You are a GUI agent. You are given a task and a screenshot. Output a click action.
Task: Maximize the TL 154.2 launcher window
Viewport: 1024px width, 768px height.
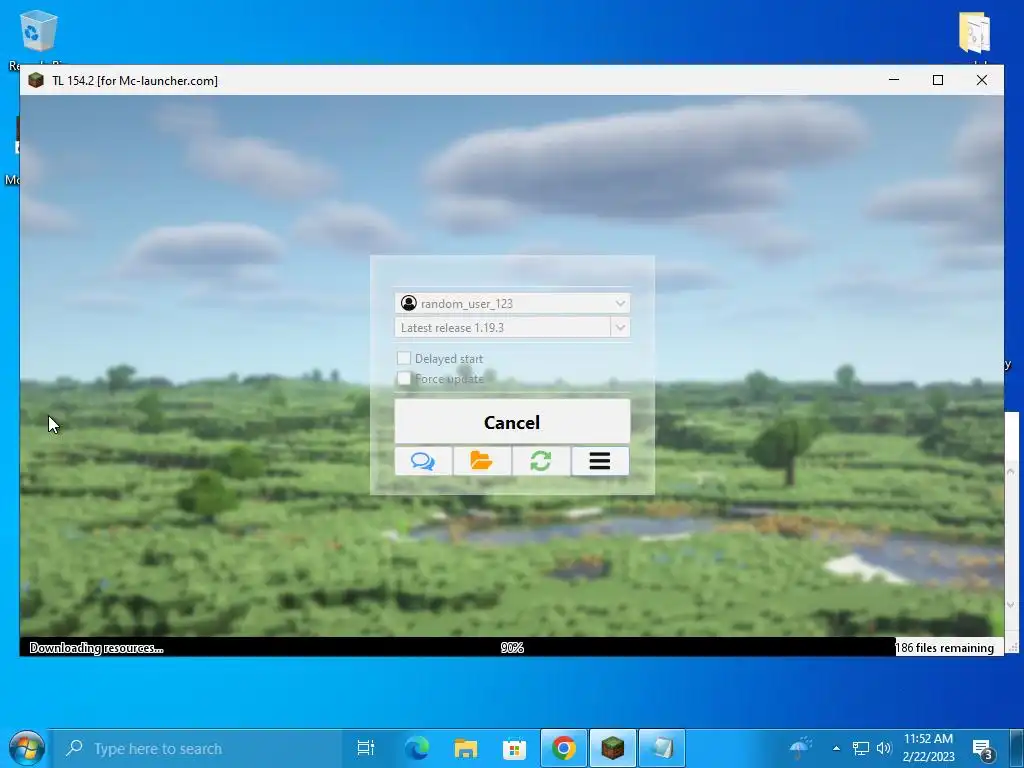pos(938,80)
